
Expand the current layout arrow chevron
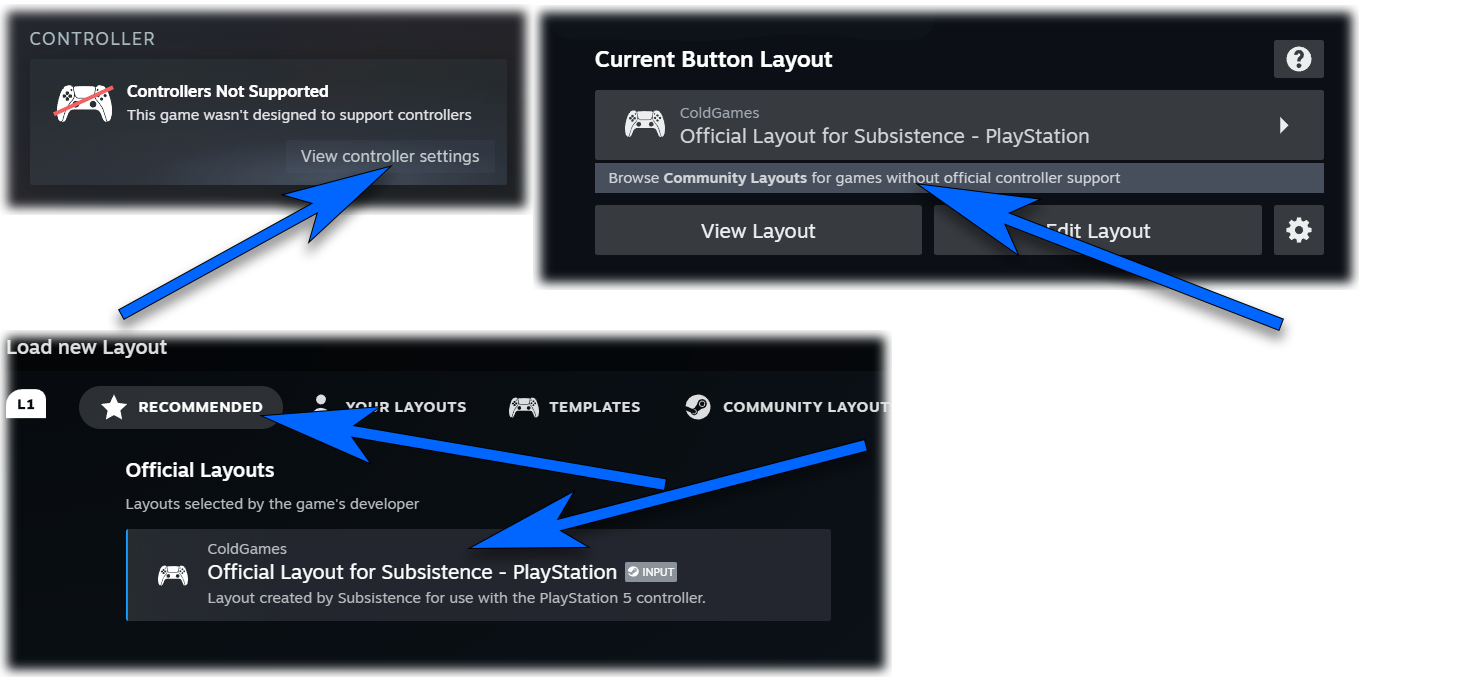pyautogui.click(x=1284, y=126)
